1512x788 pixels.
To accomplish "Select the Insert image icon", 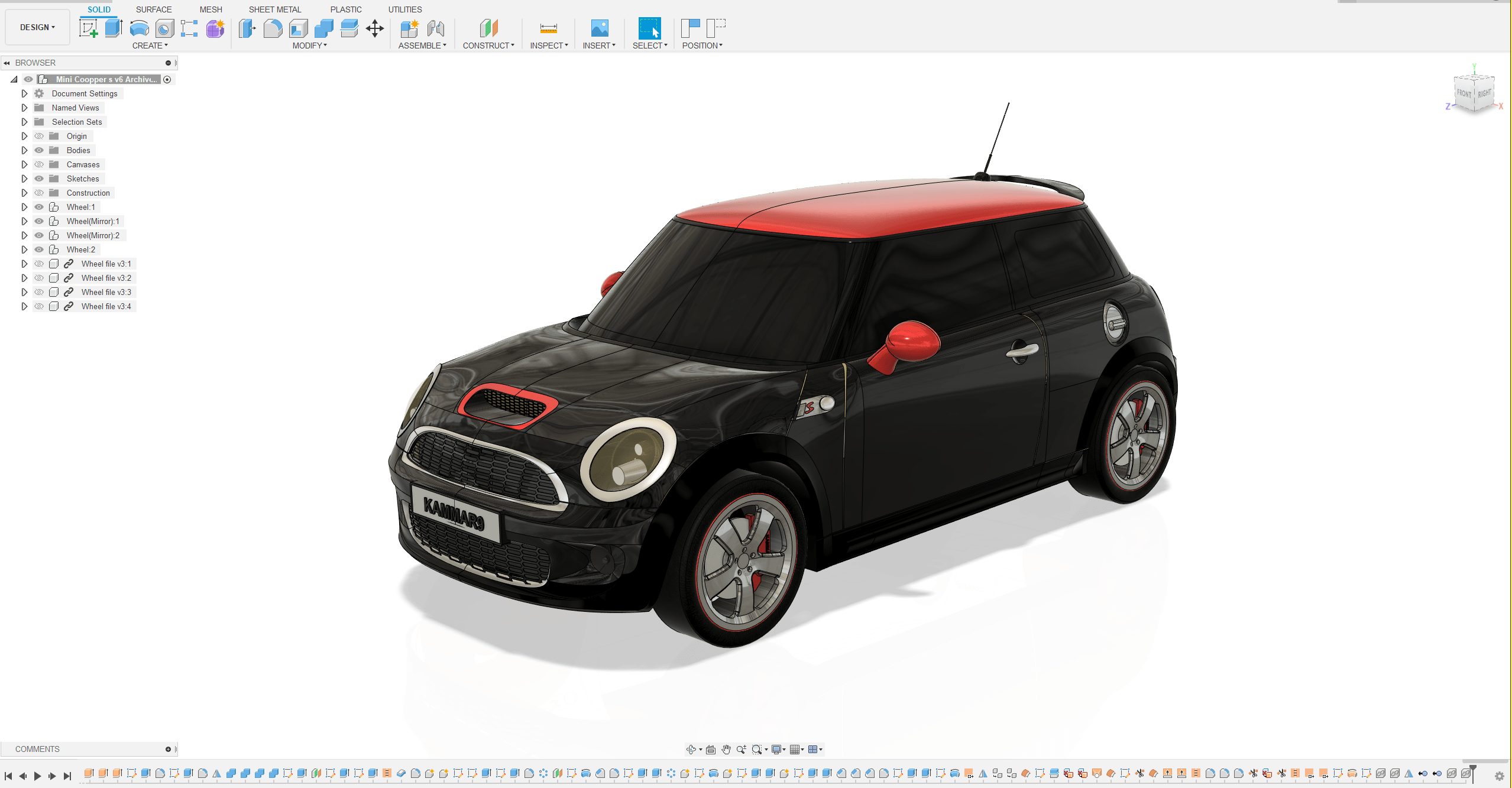I will (x=599, y=28).
